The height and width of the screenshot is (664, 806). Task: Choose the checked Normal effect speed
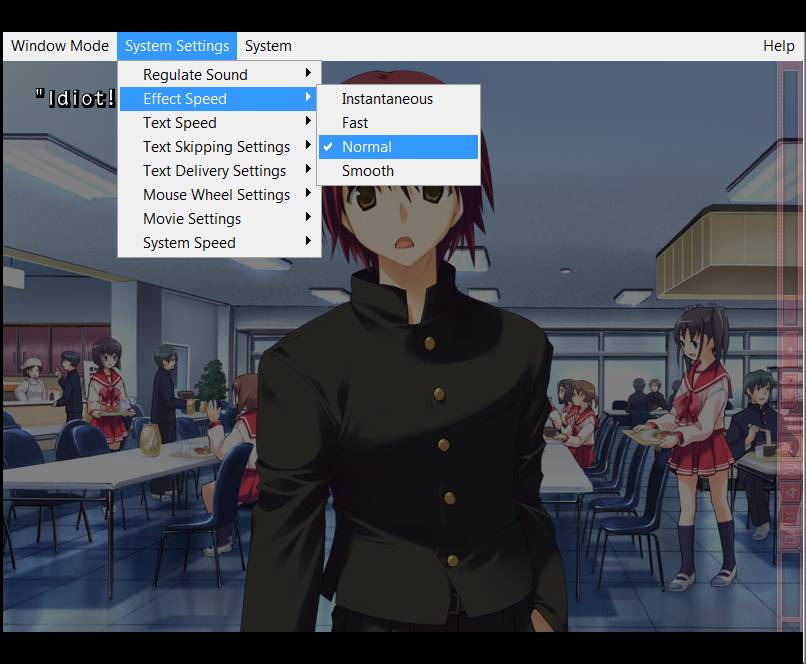(398, 147)
